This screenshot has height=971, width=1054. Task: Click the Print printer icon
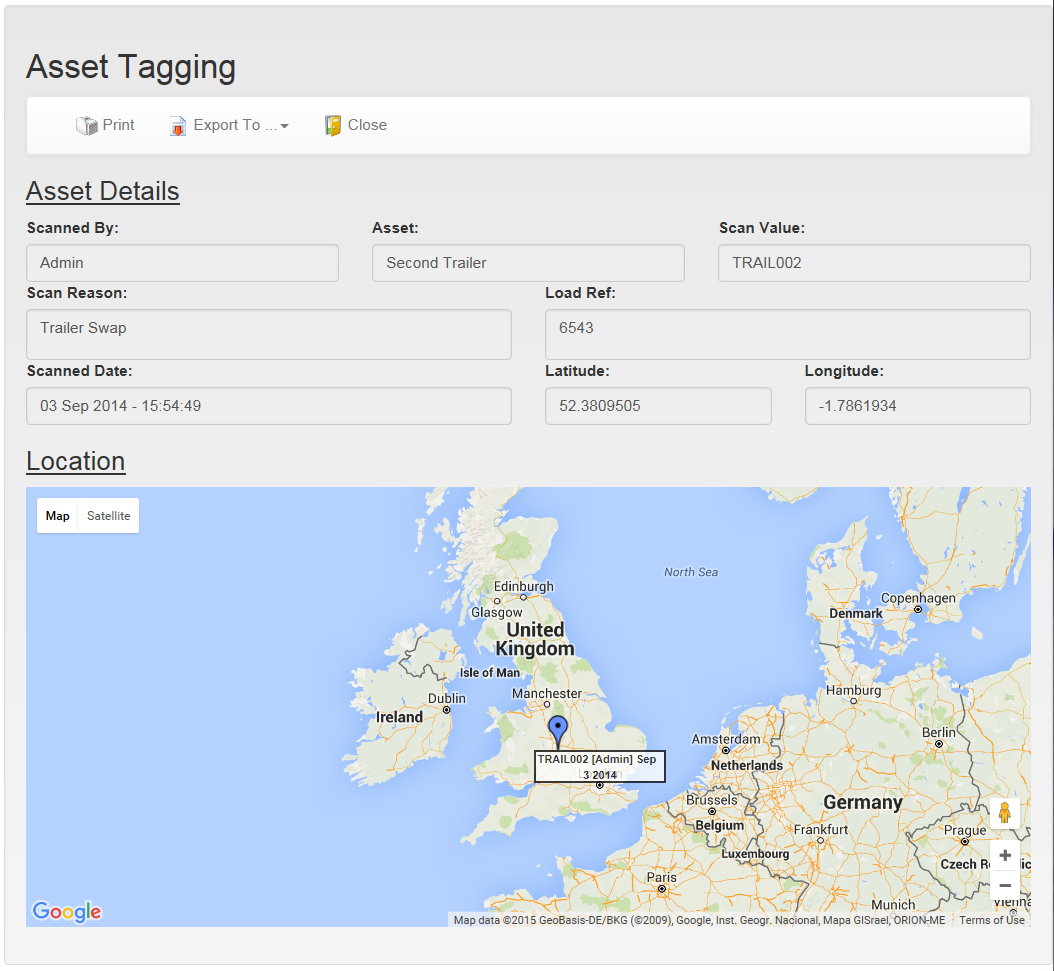coord(87,126)
